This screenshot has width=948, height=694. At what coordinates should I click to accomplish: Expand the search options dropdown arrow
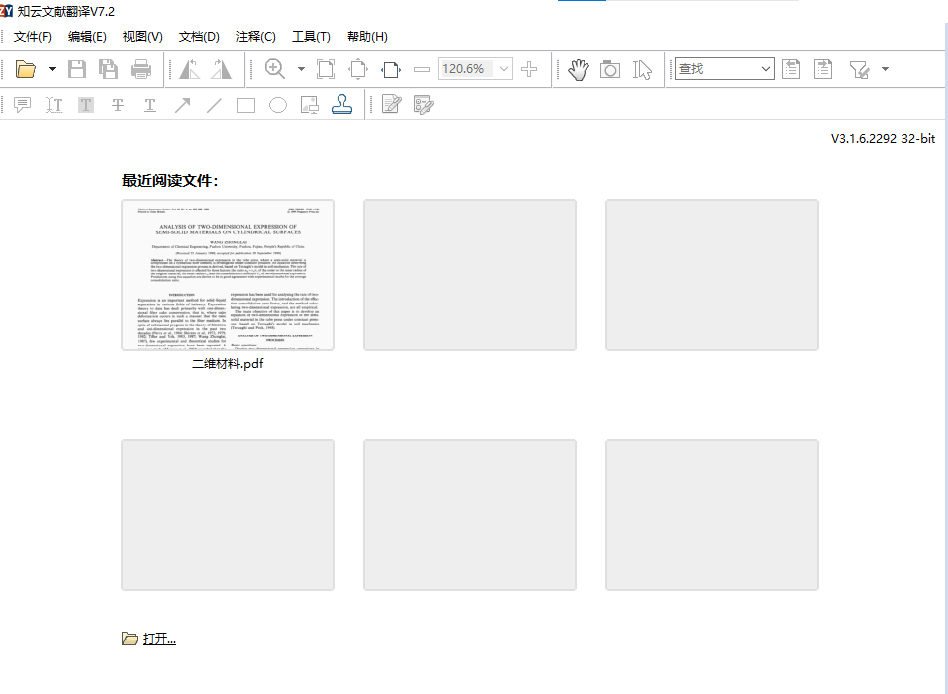pyautogui.click(x=886, y=69)
